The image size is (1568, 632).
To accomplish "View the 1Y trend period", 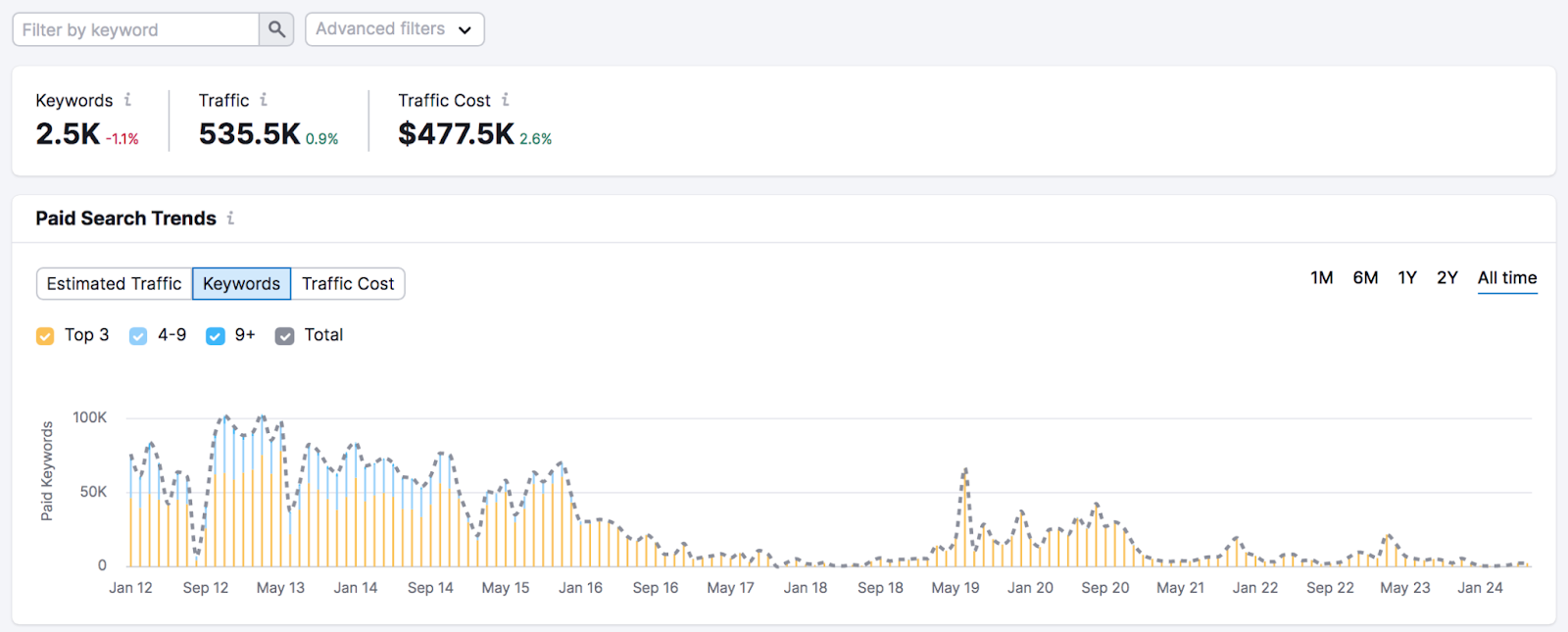I will pyautogui.click(x=1406, y=277).
